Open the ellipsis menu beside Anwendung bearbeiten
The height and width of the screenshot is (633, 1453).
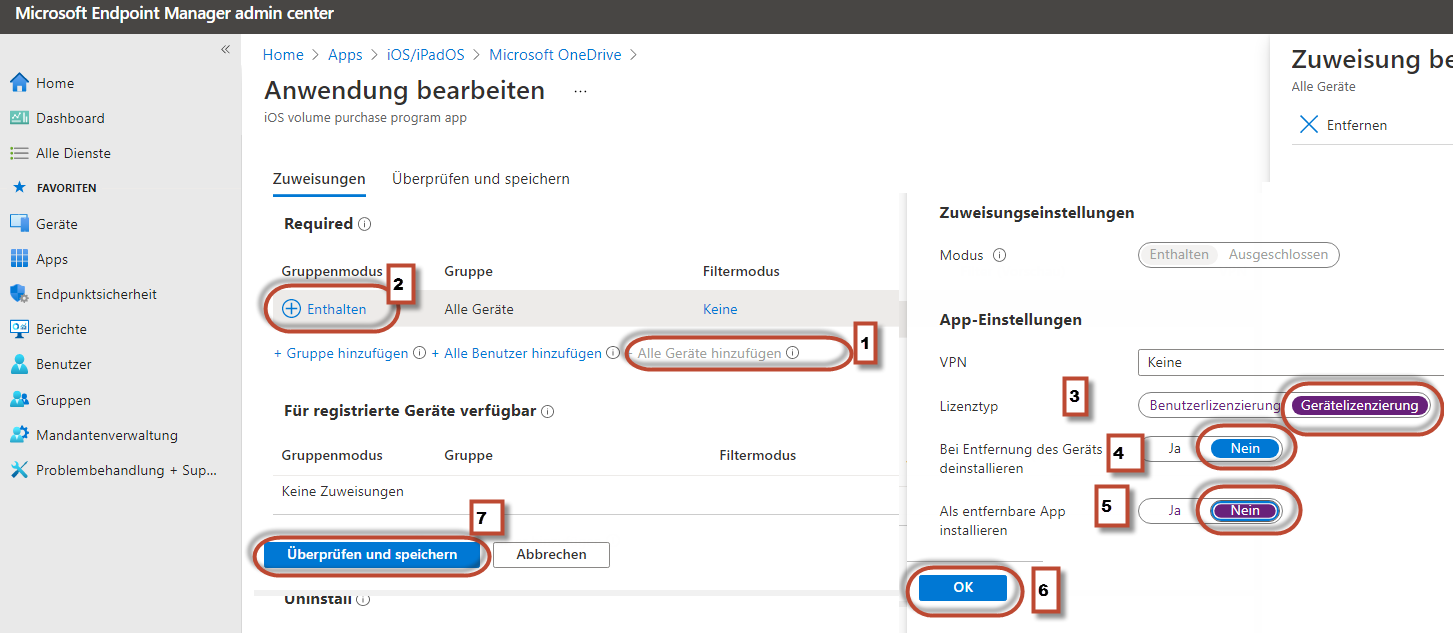click(580, 91)
